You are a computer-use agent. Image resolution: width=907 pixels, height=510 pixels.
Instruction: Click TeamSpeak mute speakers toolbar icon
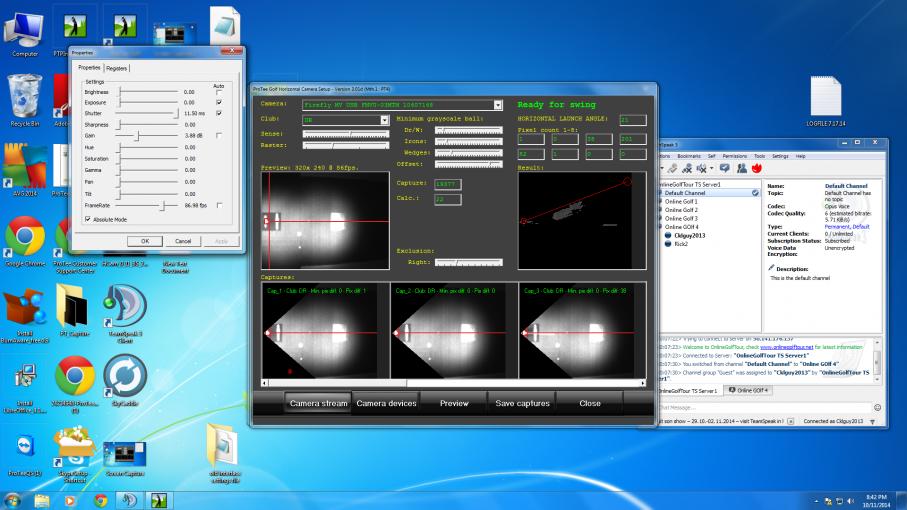(701, 168)
